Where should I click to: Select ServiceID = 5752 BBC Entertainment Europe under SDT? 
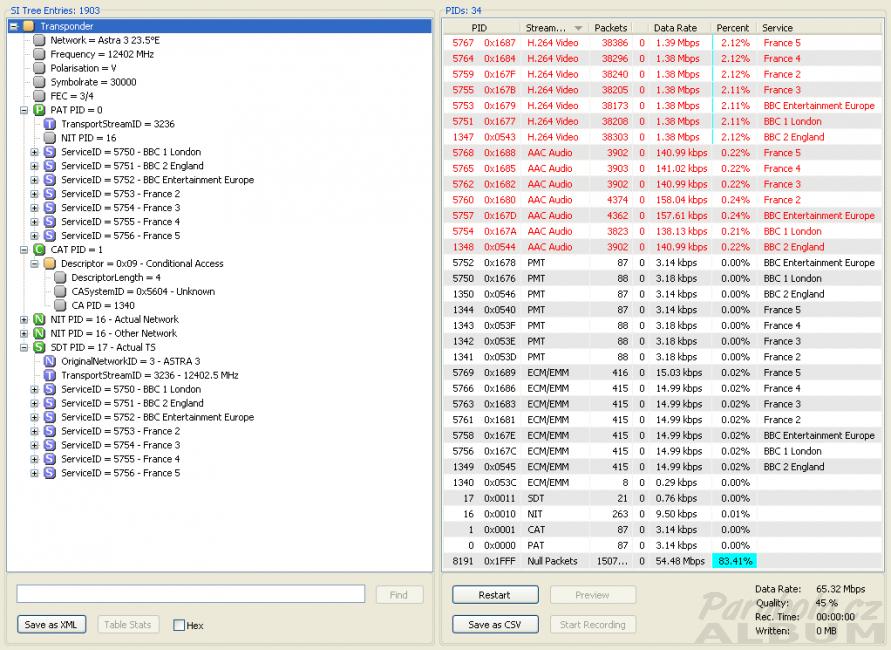pyautogui.click(x=157, y=417)
